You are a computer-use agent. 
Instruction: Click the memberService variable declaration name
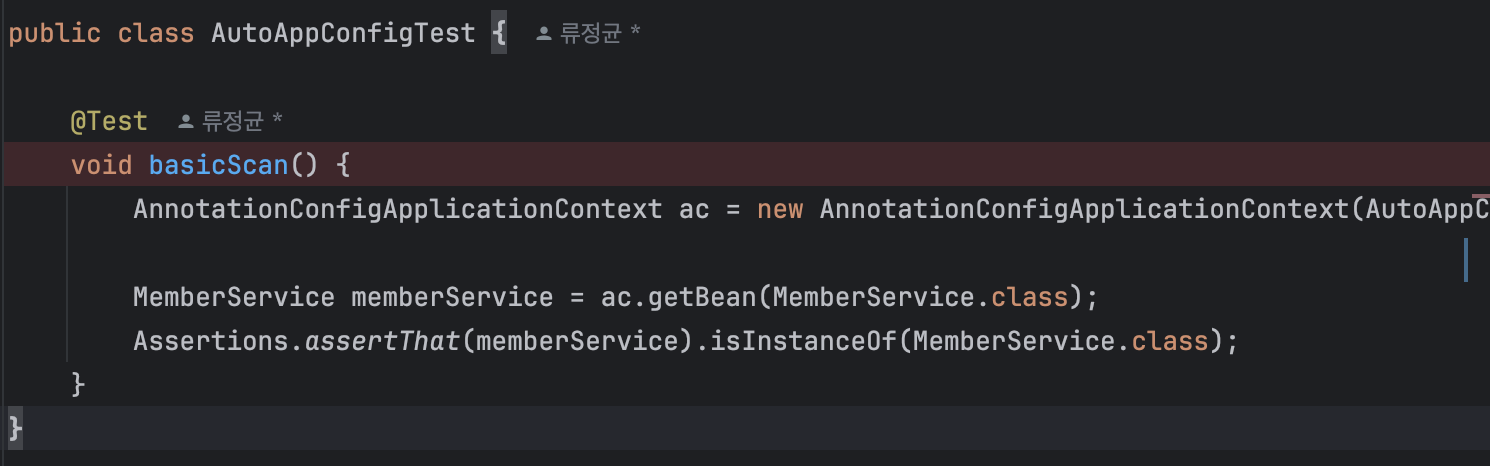(452, 297)
